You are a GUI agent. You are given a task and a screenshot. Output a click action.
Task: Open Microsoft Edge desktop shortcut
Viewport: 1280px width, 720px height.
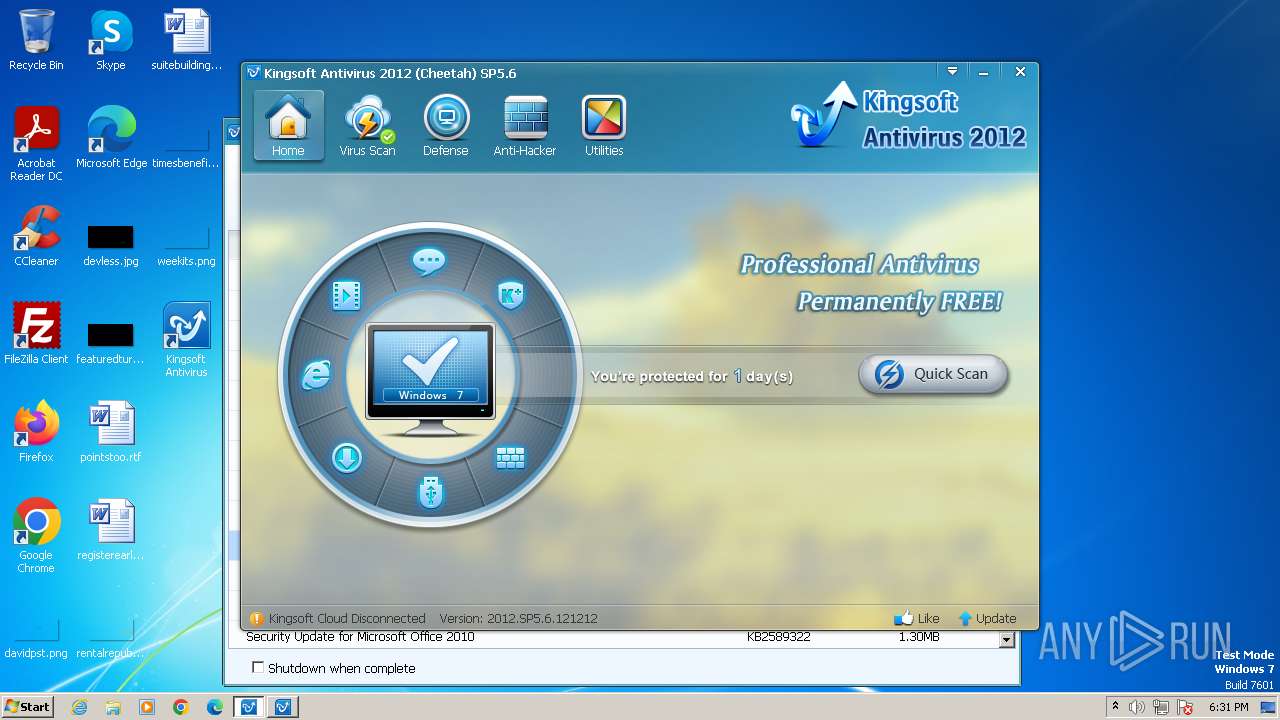(111, 138)
